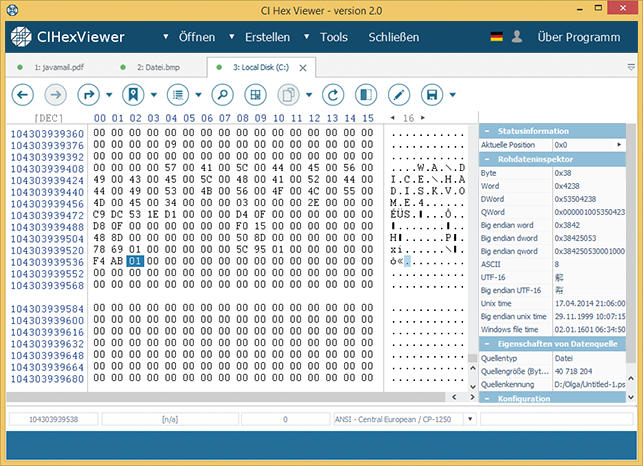This screenshot has width=643, height=466.
Task: Expand the save dropdown arrow
Action: (x=453, y=95)
